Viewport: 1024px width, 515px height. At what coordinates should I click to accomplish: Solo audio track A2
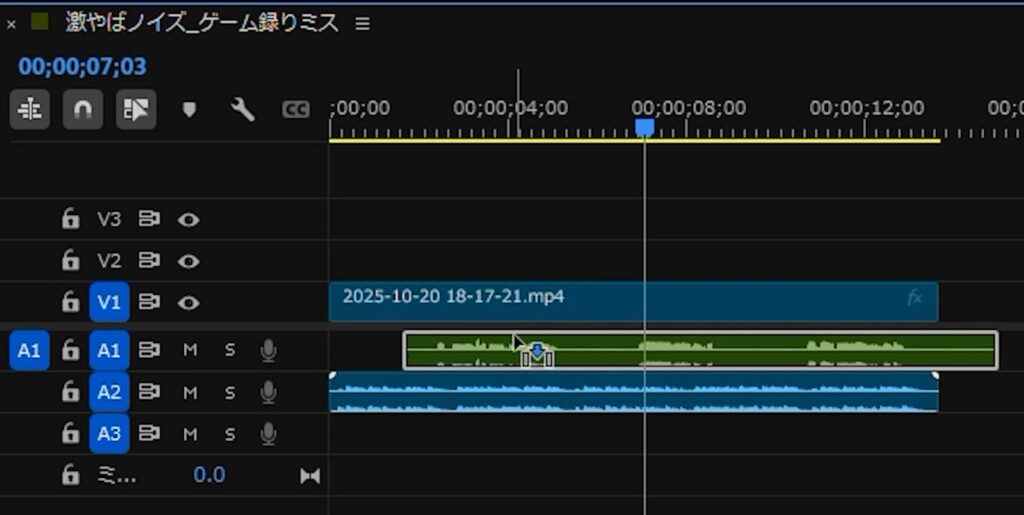pos(230,392)
